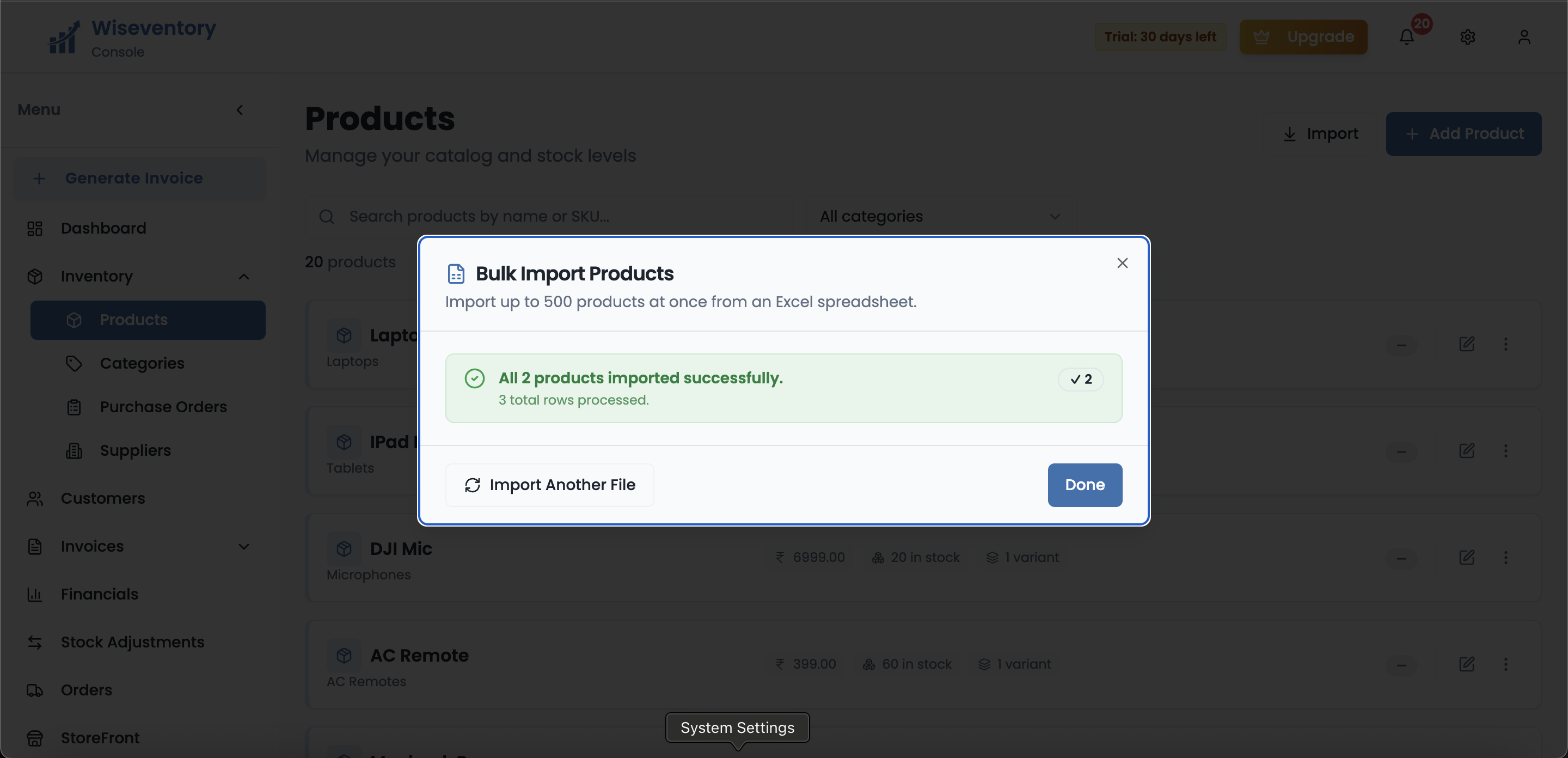Expand the Invoices section chevron

243,546
